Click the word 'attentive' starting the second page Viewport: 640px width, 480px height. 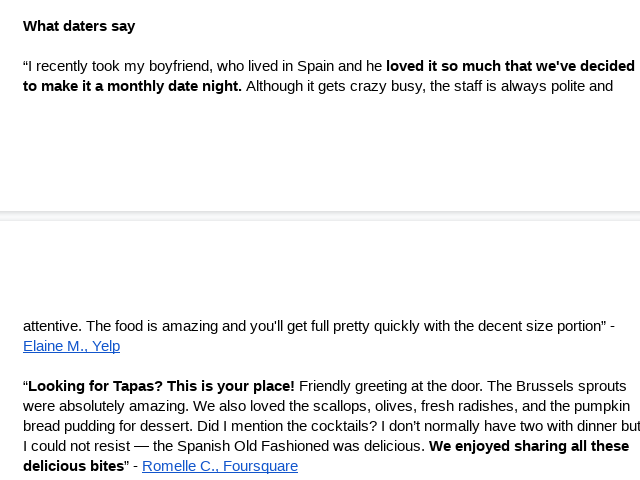pyautogui.click(x=52, y=326)
